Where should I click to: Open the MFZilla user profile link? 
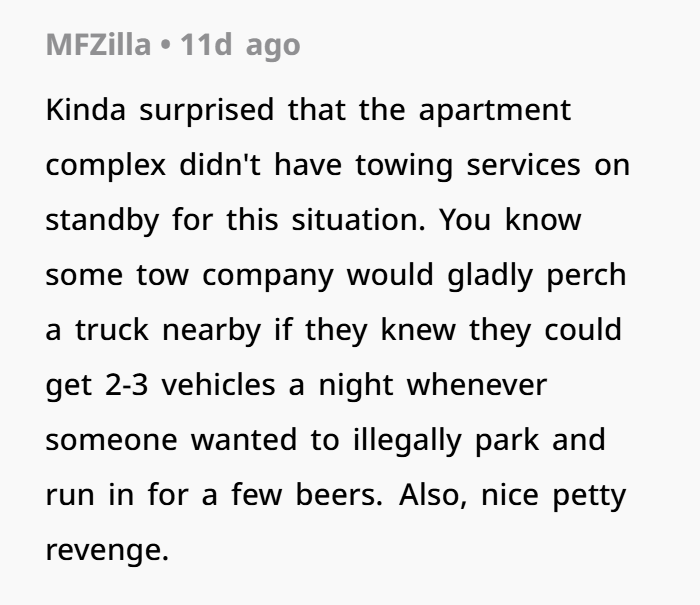click(x=98, y=45)
